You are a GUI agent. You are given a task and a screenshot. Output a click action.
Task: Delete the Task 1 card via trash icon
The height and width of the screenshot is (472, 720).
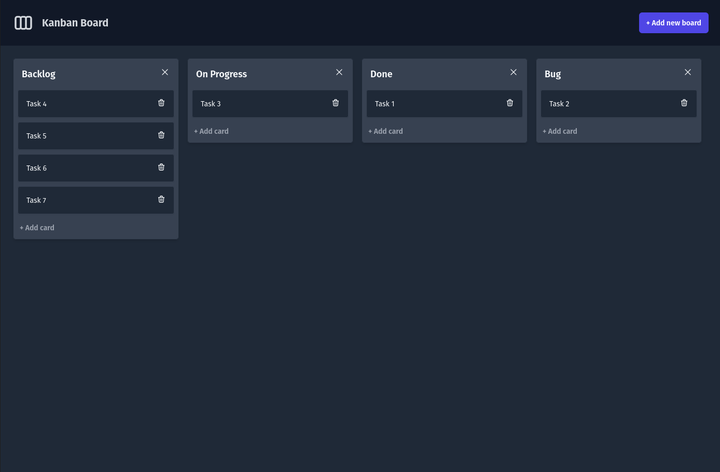click(510, 103)
